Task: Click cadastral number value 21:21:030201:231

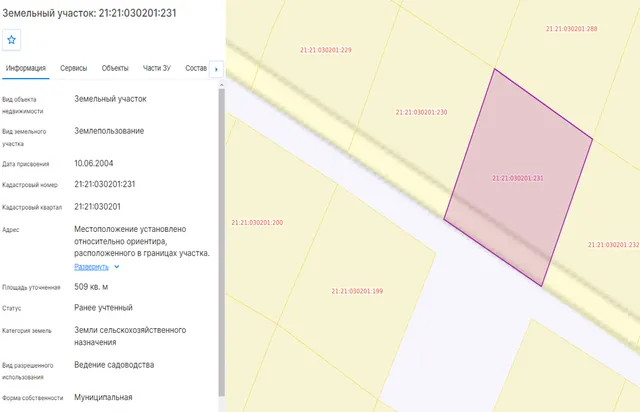Action: (104, 184)
